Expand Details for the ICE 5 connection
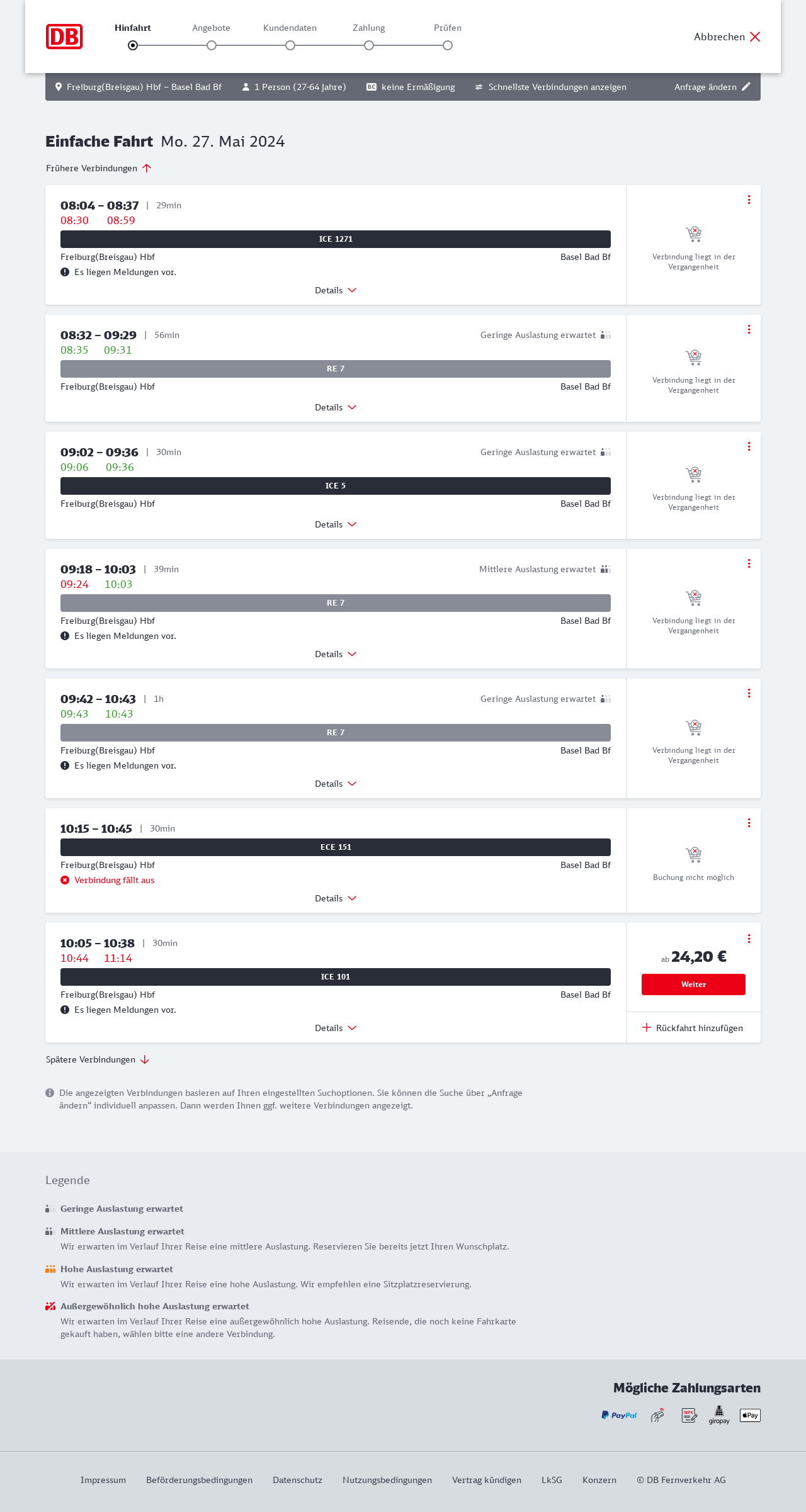The image size is (806, 1512). (336, 524)
